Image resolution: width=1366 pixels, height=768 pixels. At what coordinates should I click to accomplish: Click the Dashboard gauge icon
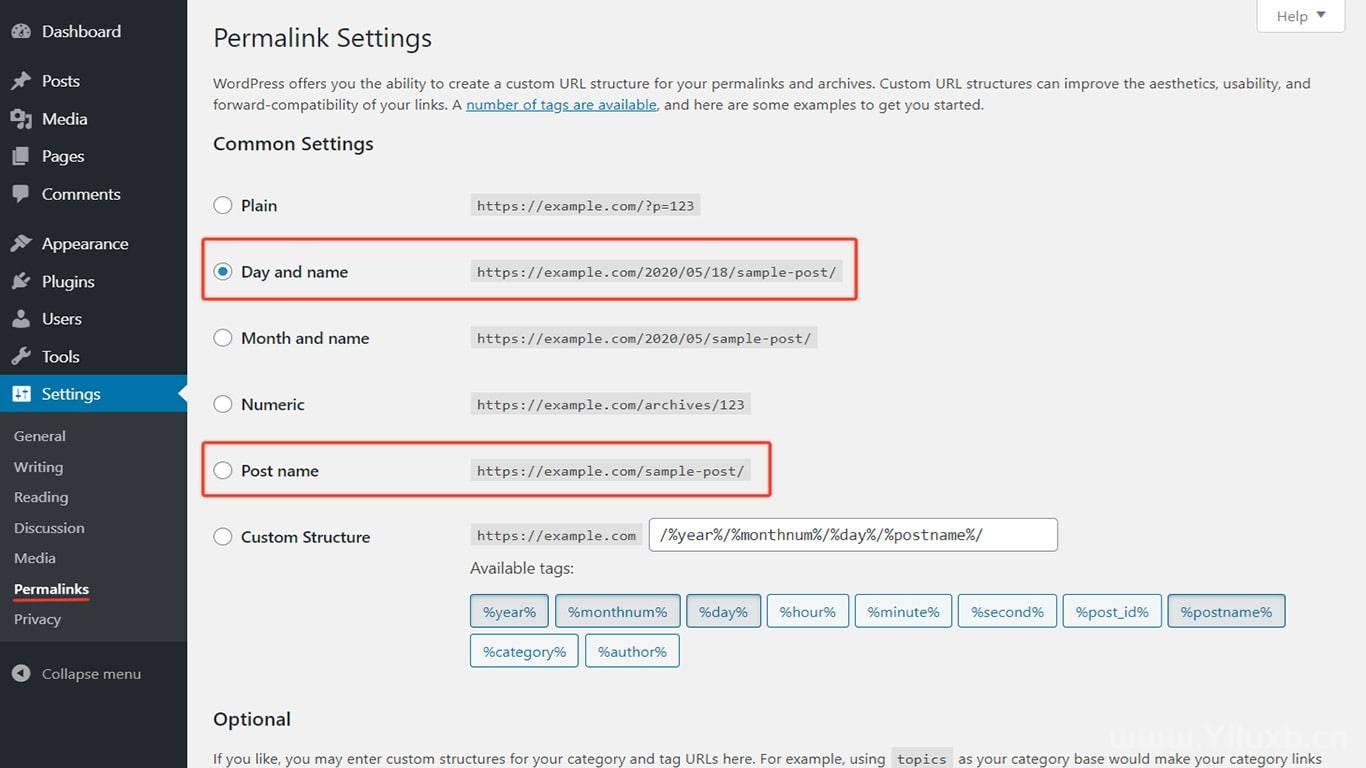point(21,31)
